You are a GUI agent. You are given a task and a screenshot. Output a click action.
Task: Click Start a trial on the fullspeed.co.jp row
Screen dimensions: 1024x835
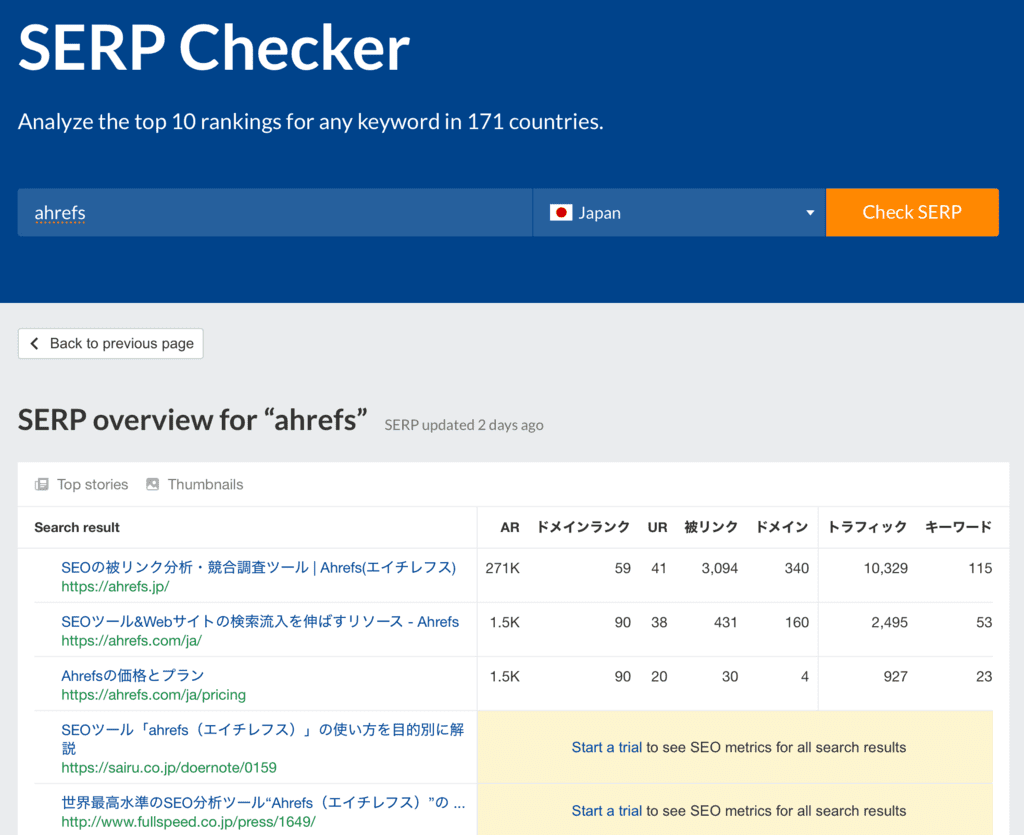(x=606, y=810)
